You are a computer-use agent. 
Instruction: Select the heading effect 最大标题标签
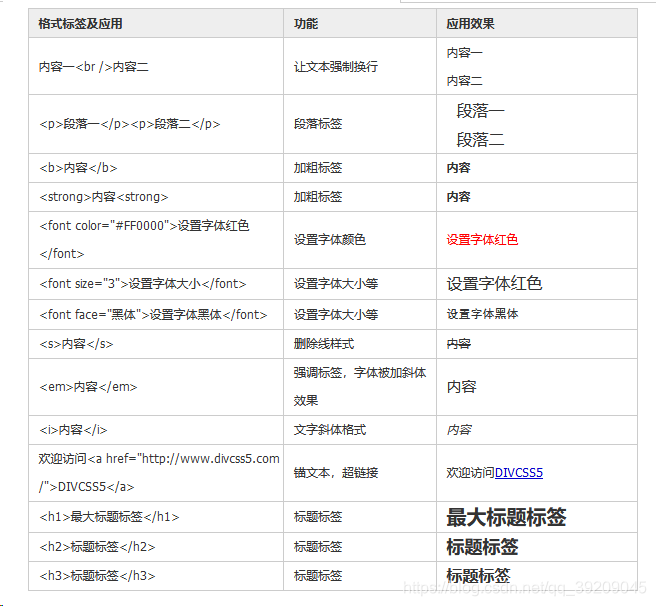pos(506,517)
